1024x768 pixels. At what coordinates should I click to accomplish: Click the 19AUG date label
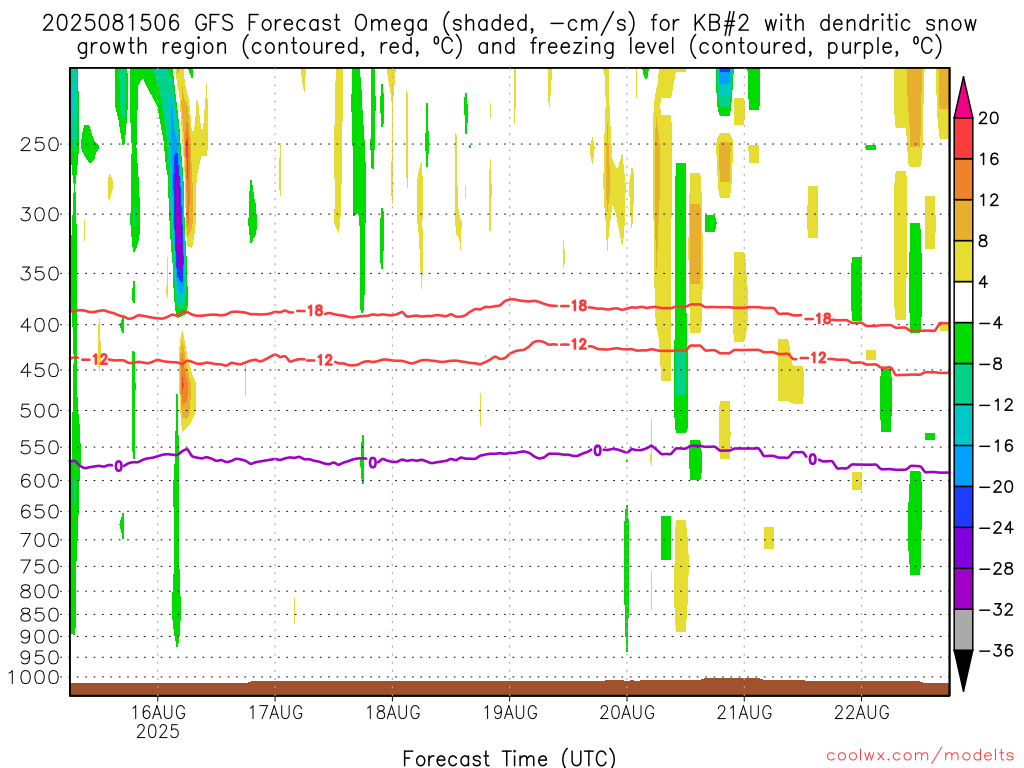[x=510, y=712]
